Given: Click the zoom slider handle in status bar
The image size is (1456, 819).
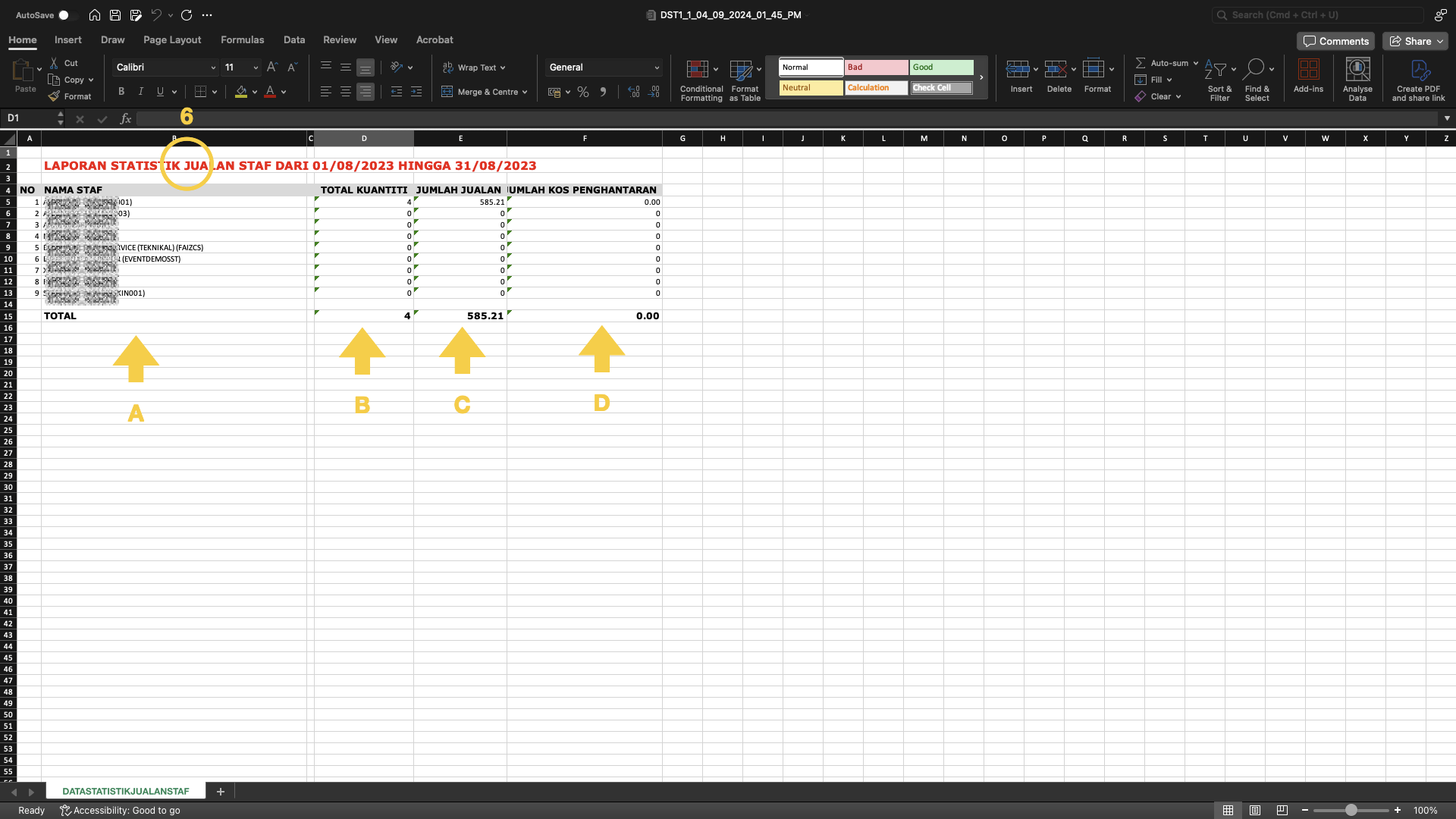Looking at the screenshot, I should click(1351, 811).
